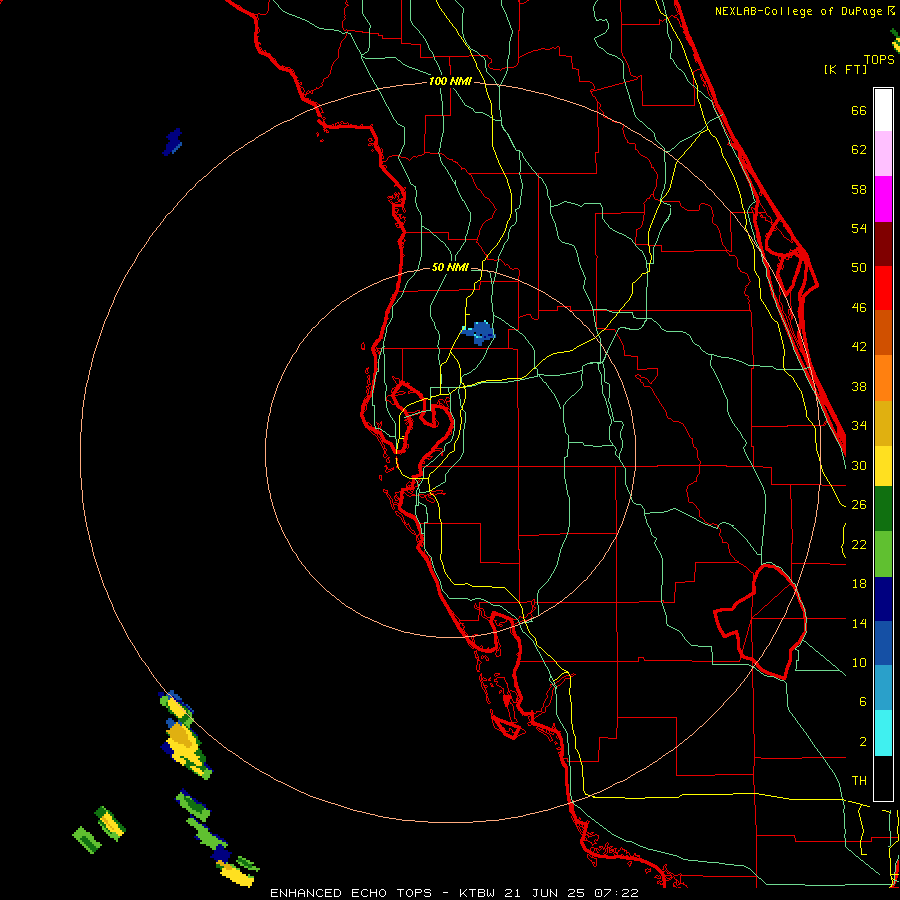Pick the magenta legend swatch

point(883,199)
